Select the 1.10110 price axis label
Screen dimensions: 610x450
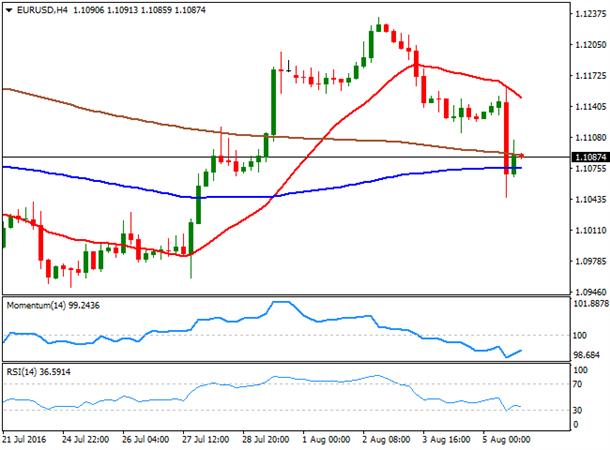(x=591, y=230)
